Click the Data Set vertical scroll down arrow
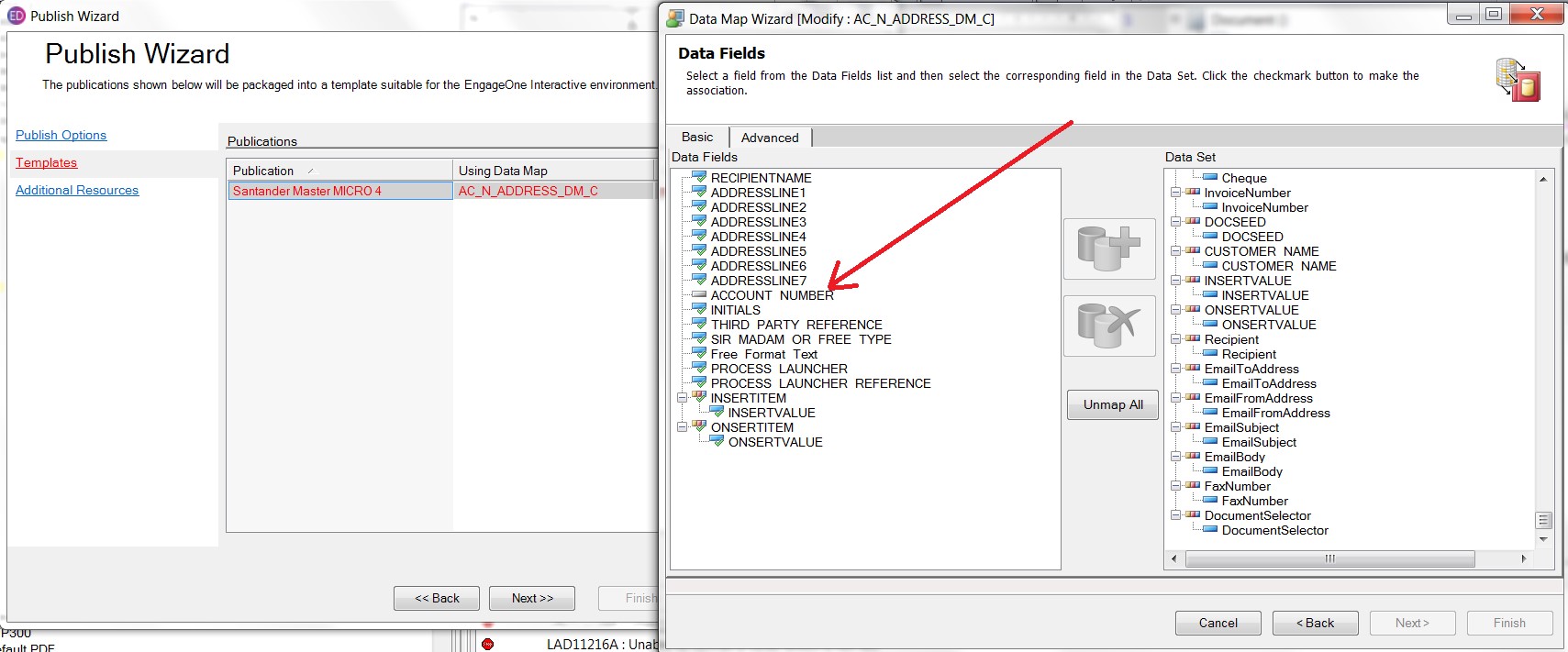This screenshot has height=652, width=1568. click(1542, 539)
